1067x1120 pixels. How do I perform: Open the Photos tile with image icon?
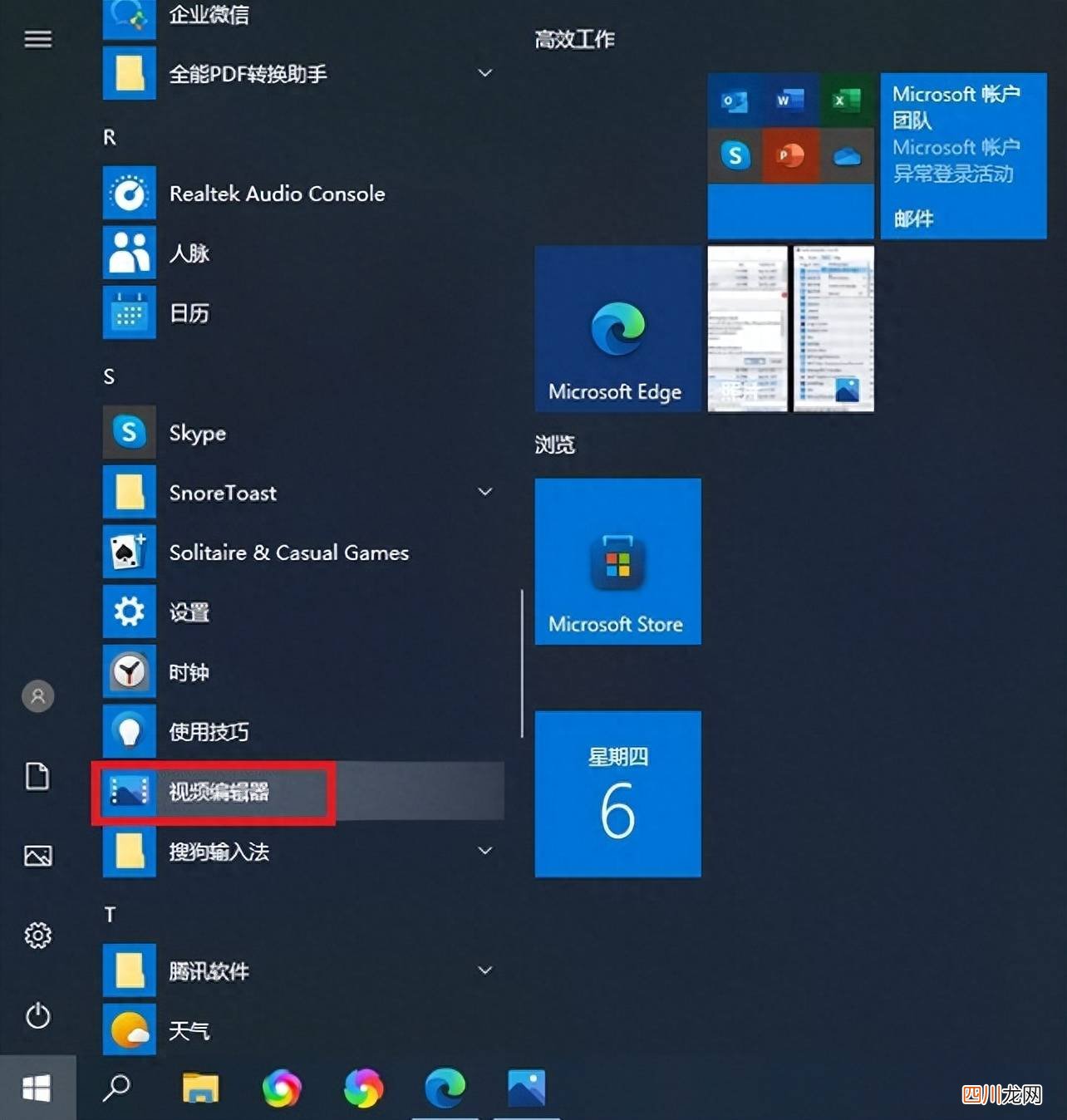[833, 328]
